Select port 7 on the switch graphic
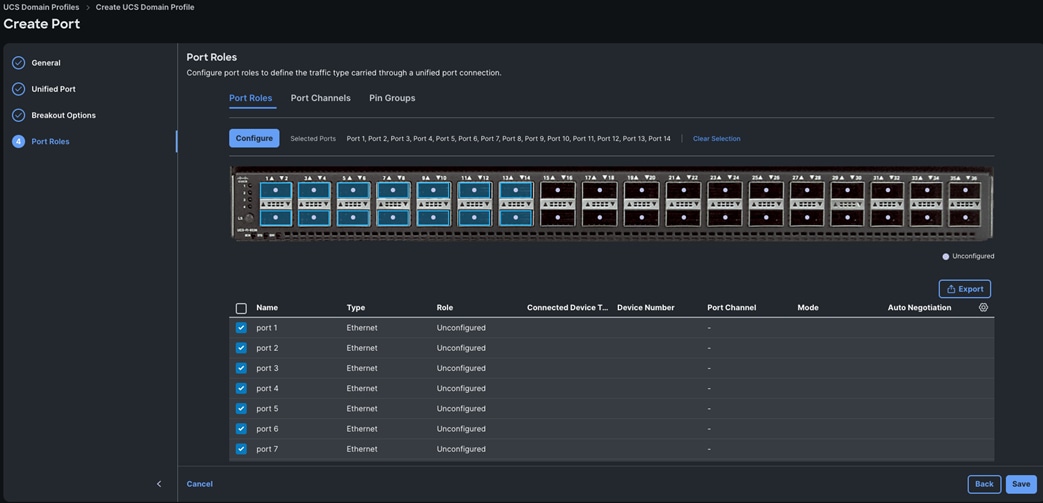The image size is (1043, 503). [392, 190]
